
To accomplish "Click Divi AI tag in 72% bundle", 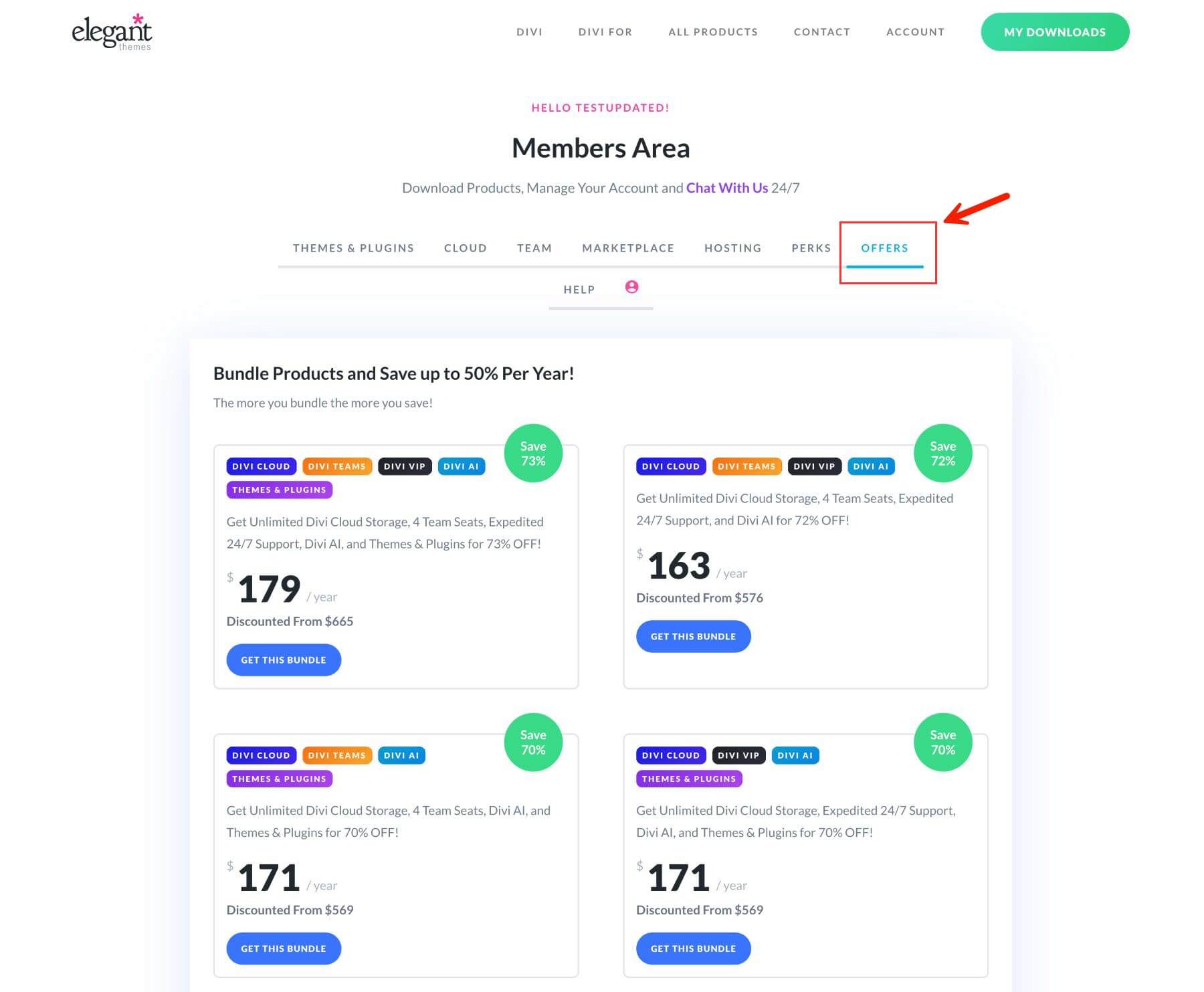I will pos(871,466).
